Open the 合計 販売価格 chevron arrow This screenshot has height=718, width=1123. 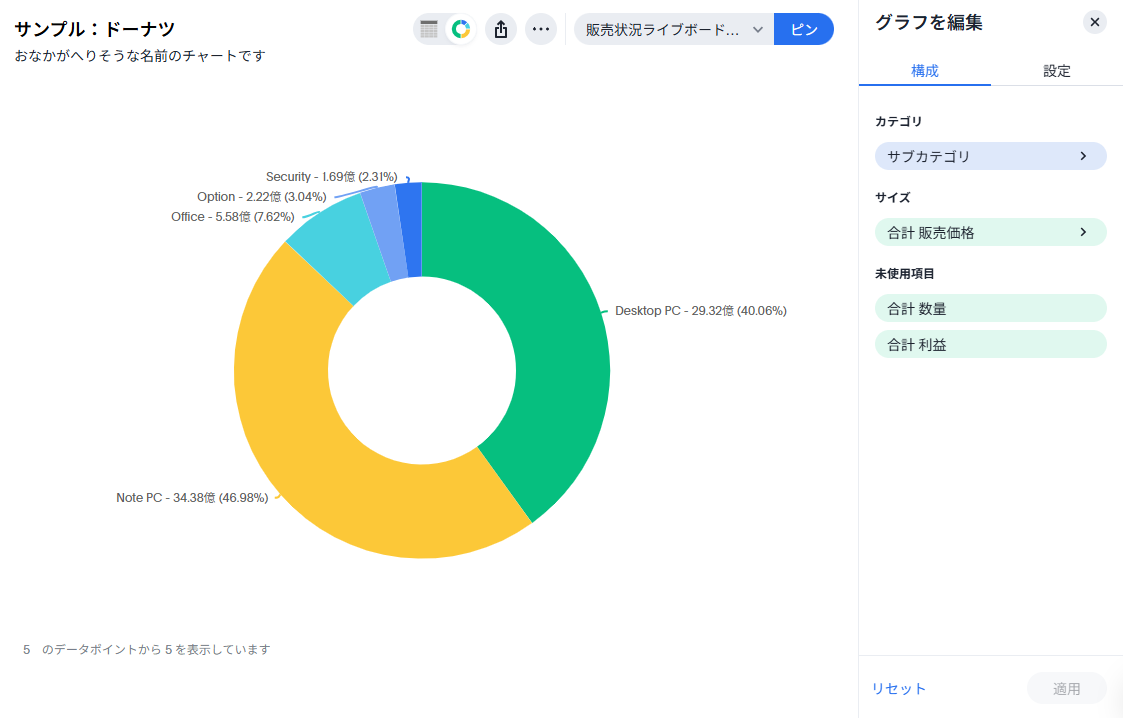coord(1083,232)
